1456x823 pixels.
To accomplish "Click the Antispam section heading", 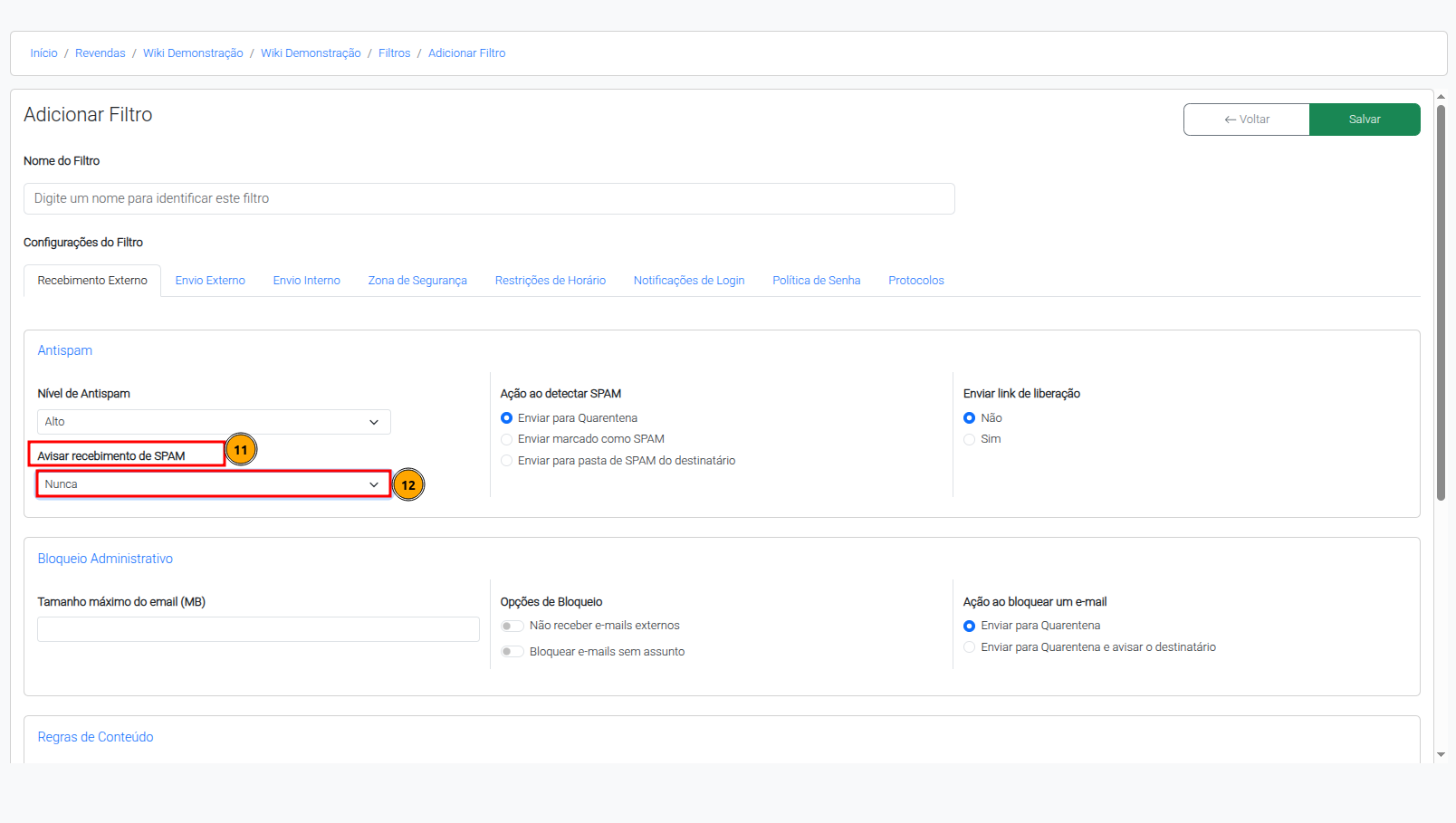I will click(x=65, y=350).
